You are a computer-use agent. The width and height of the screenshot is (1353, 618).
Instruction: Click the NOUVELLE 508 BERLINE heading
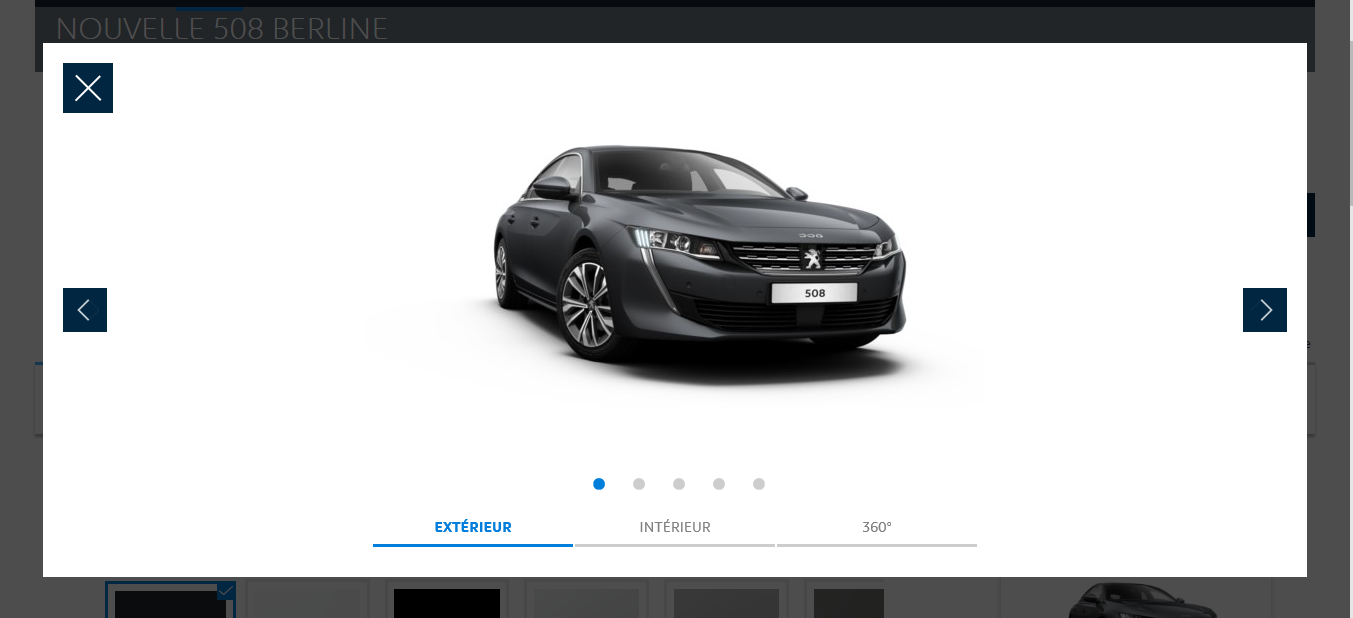click(222, 28)
